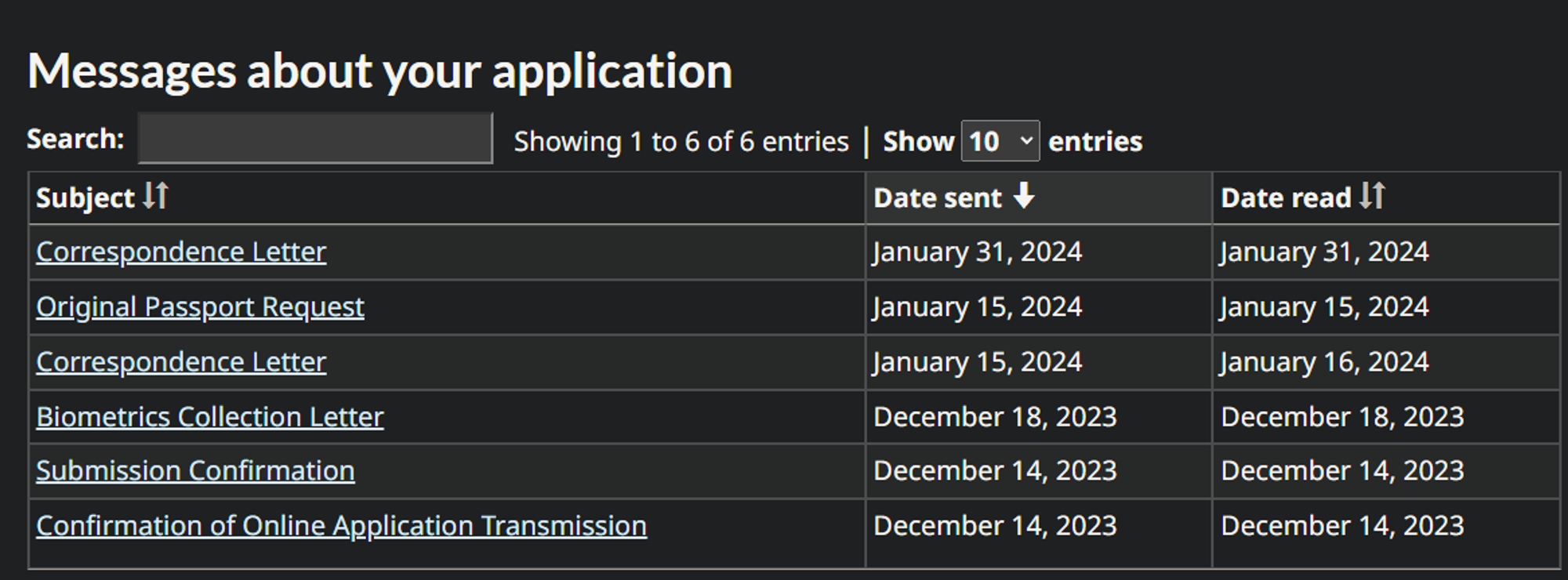Click the Date read column header text

point(1286,198)
